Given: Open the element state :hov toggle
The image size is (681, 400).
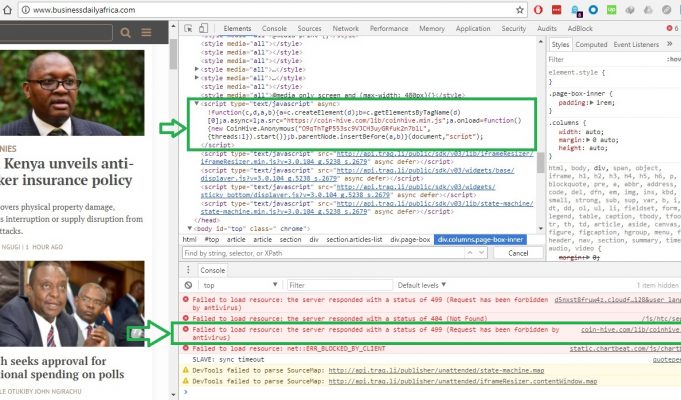Looking at the screenshot, I should coord(674,60).
